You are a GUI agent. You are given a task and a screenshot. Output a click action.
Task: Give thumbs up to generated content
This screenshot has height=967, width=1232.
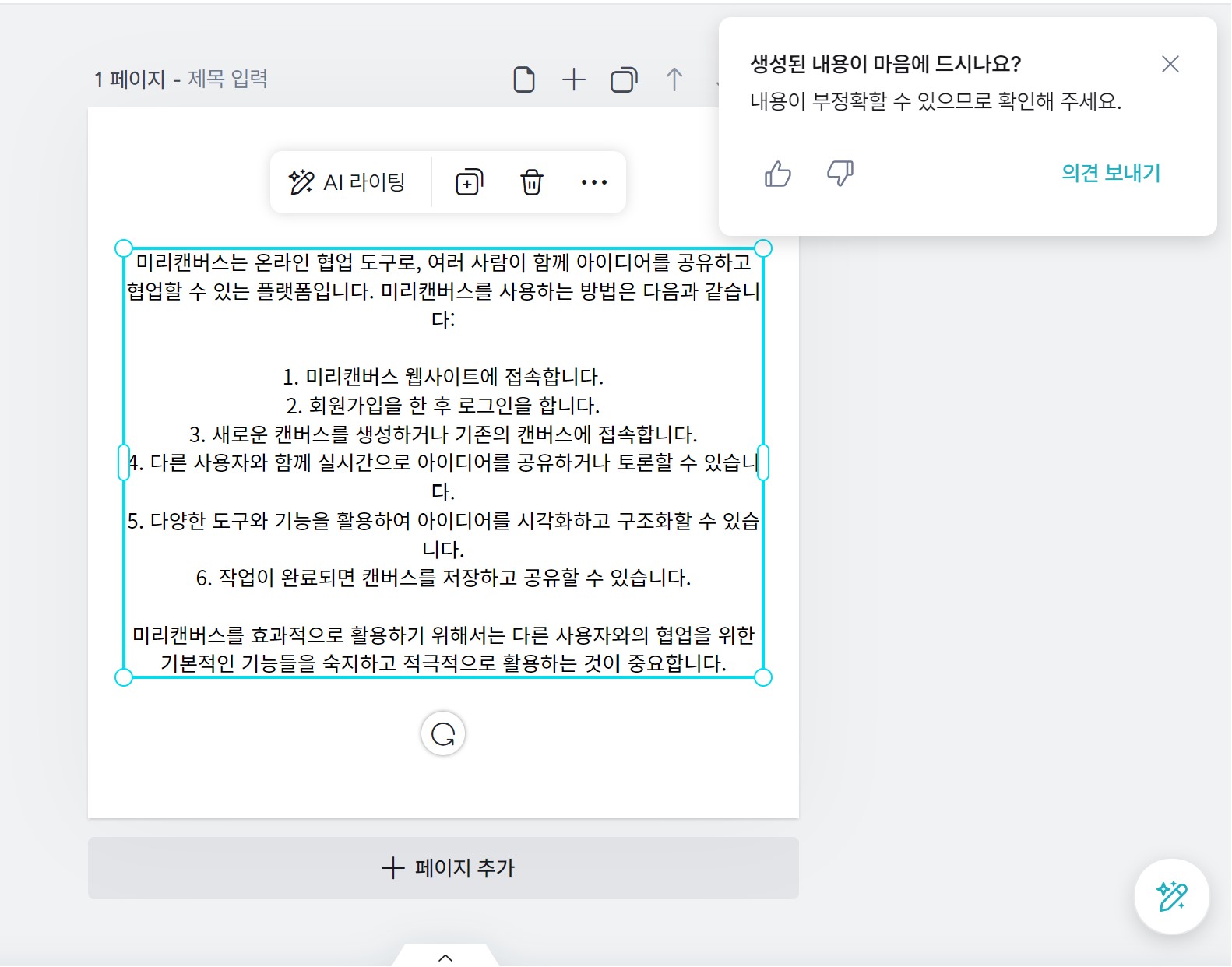pos(777,173)
